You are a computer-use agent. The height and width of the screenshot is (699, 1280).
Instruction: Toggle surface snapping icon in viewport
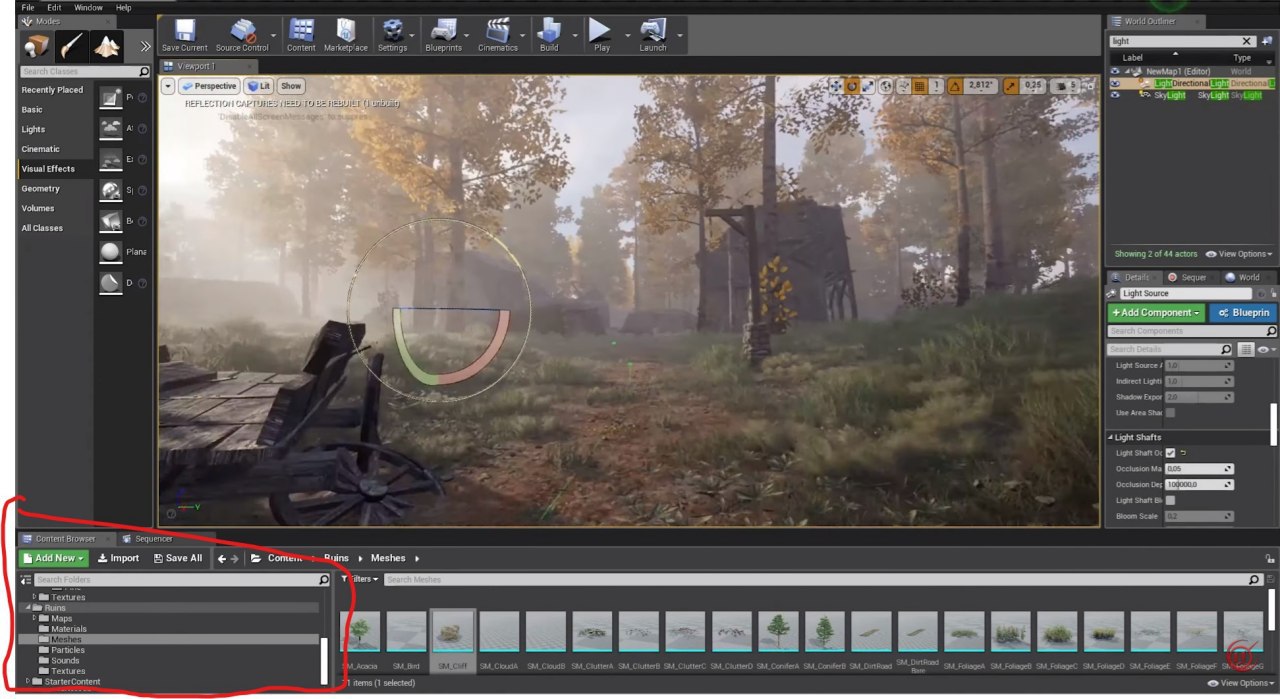click(902, 86)
